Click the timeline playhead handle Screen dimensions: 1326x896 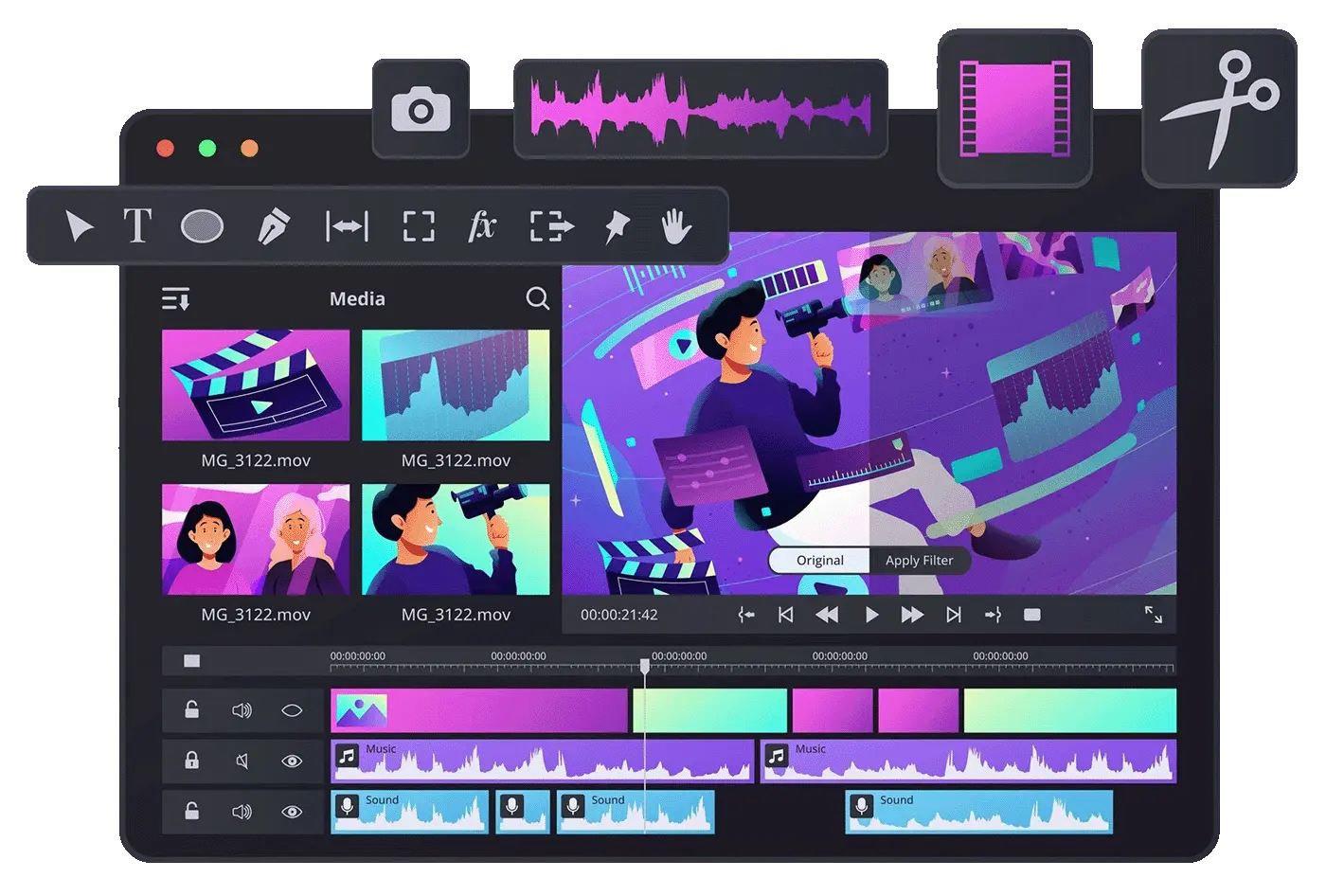(x=645, y=666)
